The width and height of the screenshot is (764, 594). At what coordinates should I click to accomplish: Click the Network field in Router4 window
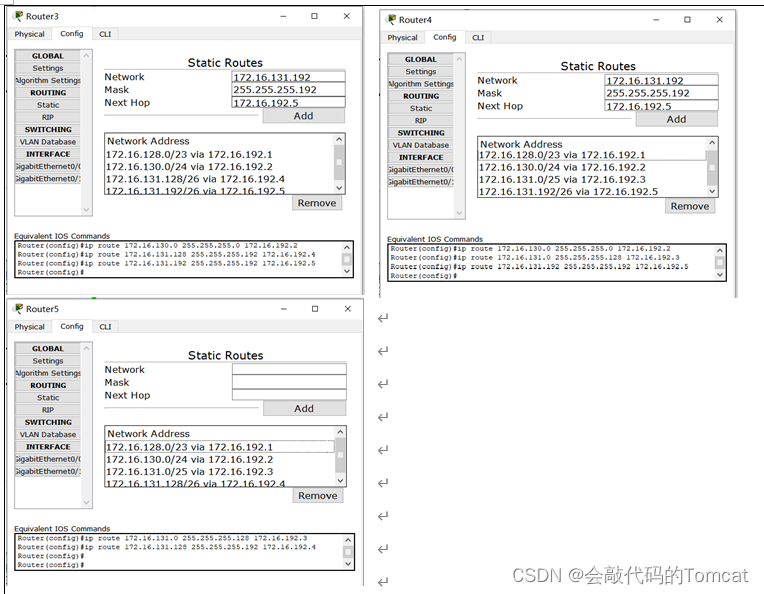pyautogui.click(x=661, y=80)
